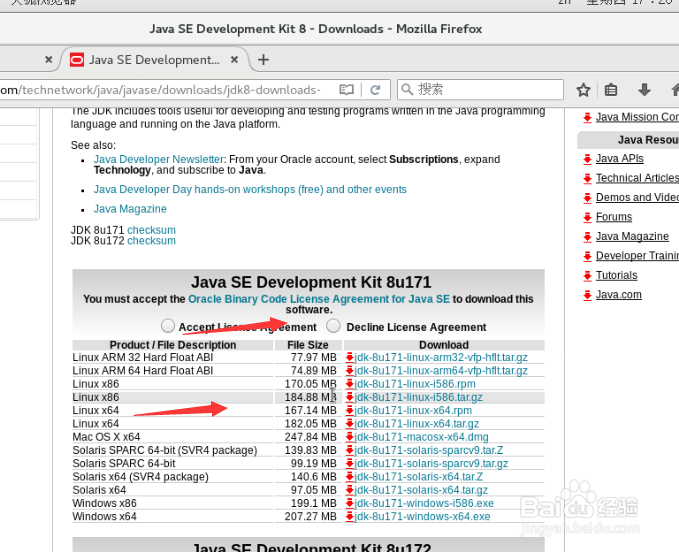Click download arrow icon beside jdk-8u171-macosx-x64.dmg

click(349, 437)
